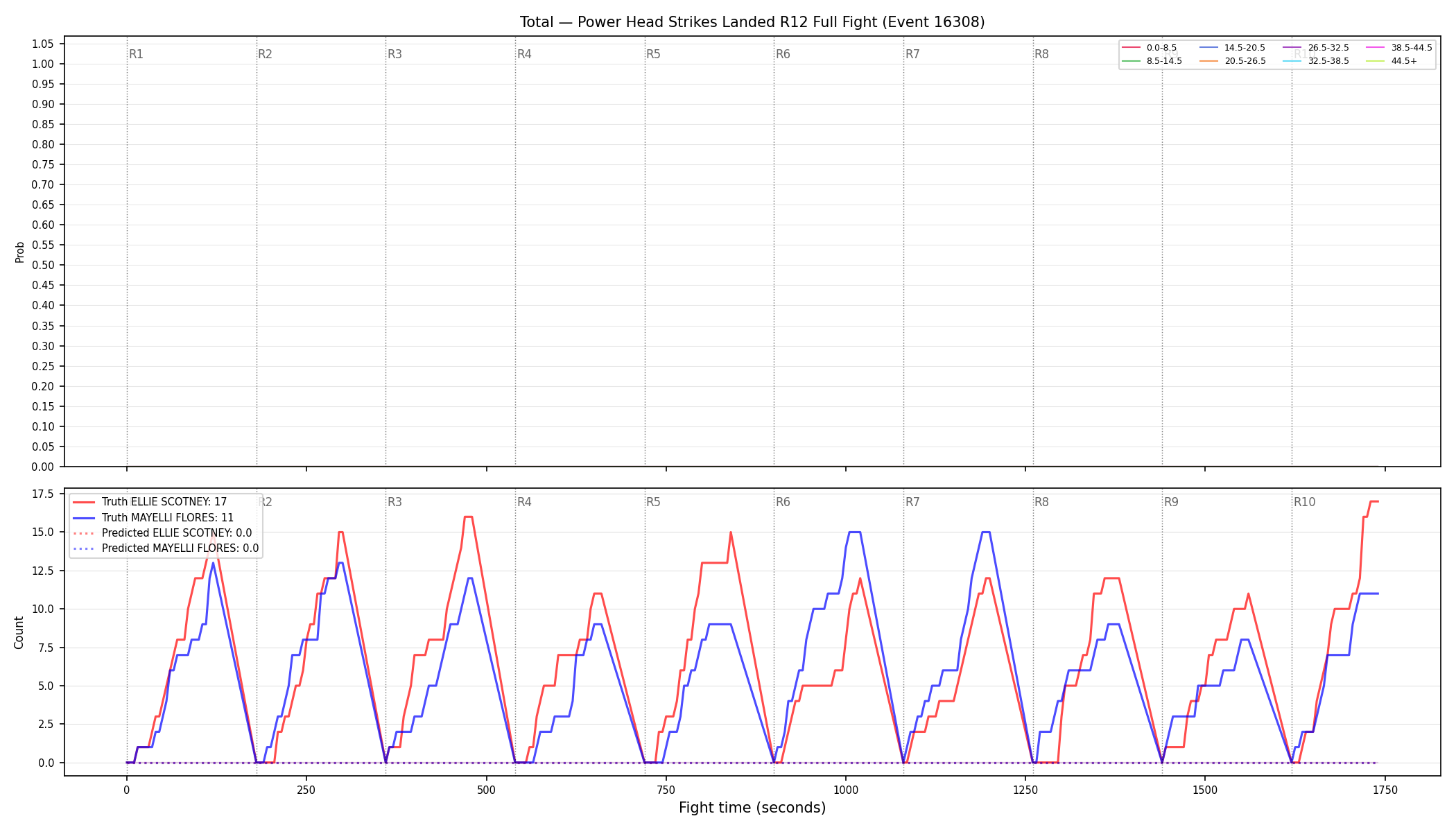The height and width of the screenshot is (832, 1456).
Task: Click the '1.05' probability tick label
Action: [x=43, y=44]
